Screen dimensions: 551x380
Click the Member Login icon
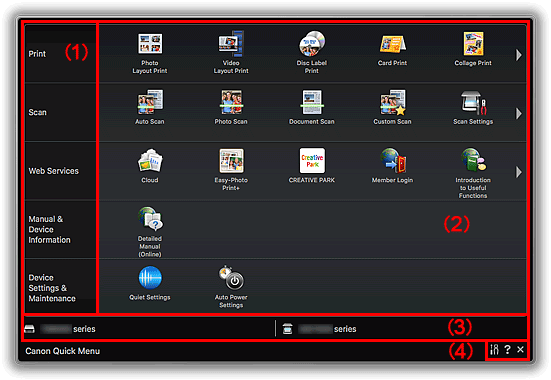pos(392,161)
